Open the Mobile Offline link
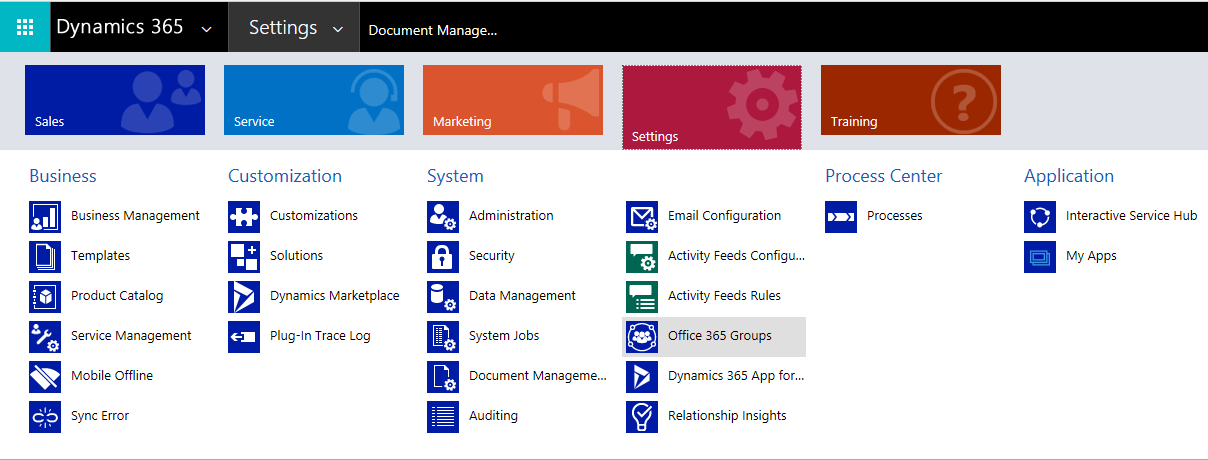This screenshot has width=1208, height=460. [x=112, y=376]
